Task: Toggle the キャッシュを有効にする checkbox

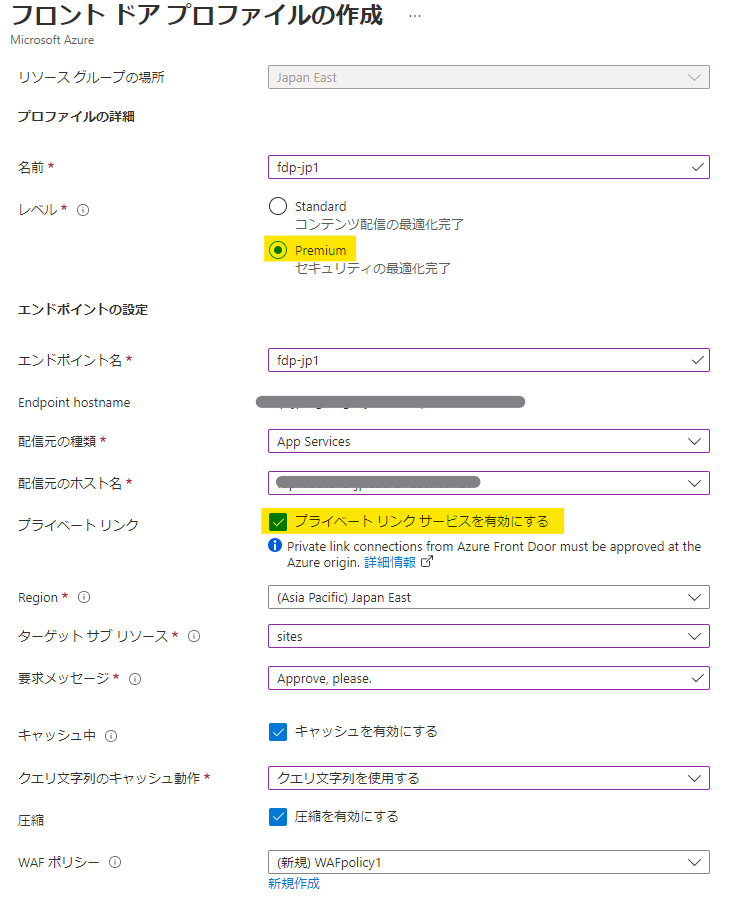Action: click(x=278, y=732)
